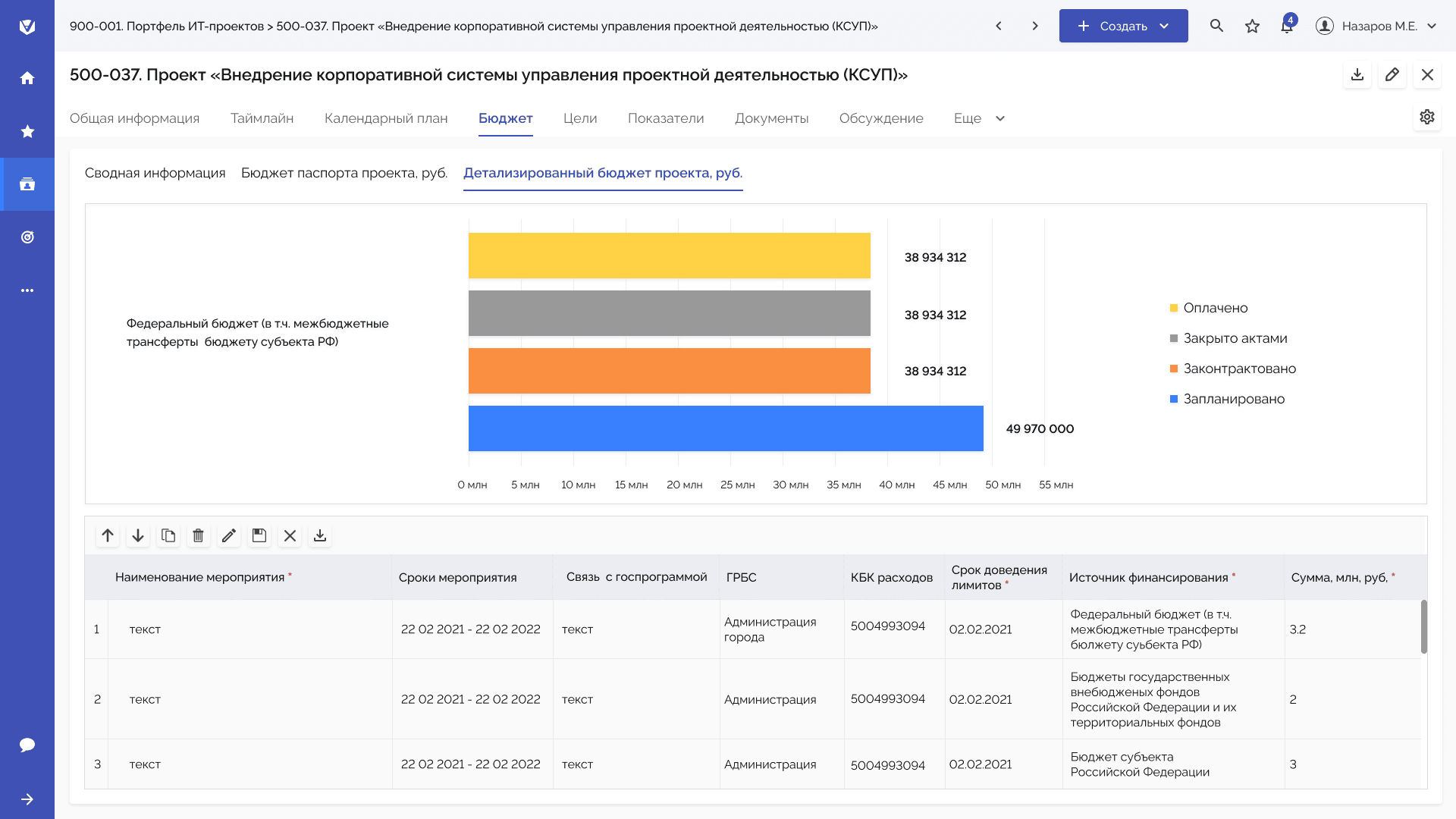This screenshot has width=1456, height=819.
Task: Click the move row up arrow icon
Action: pyautogui.click(x=108, y=535)
